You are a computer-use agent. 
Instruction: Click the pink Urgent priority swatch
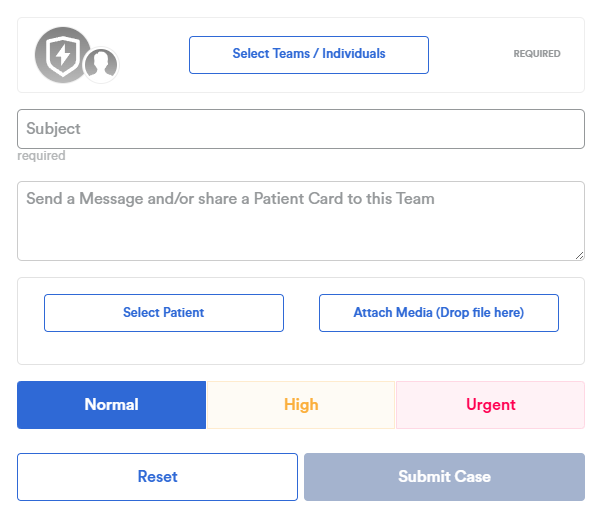coord(490,405)
